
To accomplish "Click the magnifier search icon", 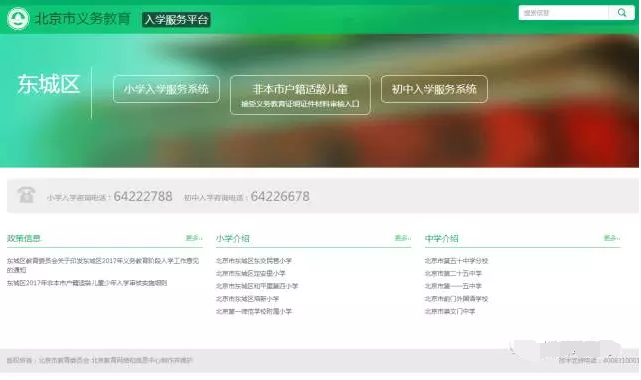I will pos(622,13).
